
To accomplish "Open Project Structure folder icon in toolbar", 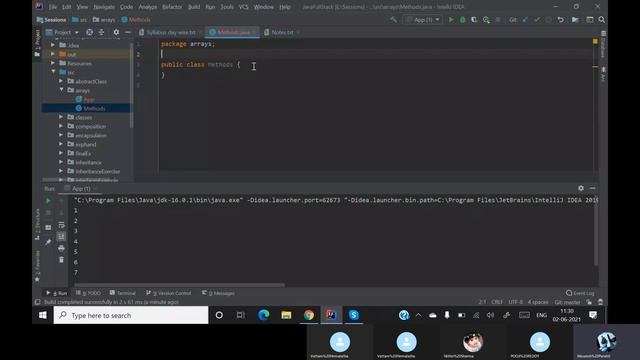I will pos(575,20).
